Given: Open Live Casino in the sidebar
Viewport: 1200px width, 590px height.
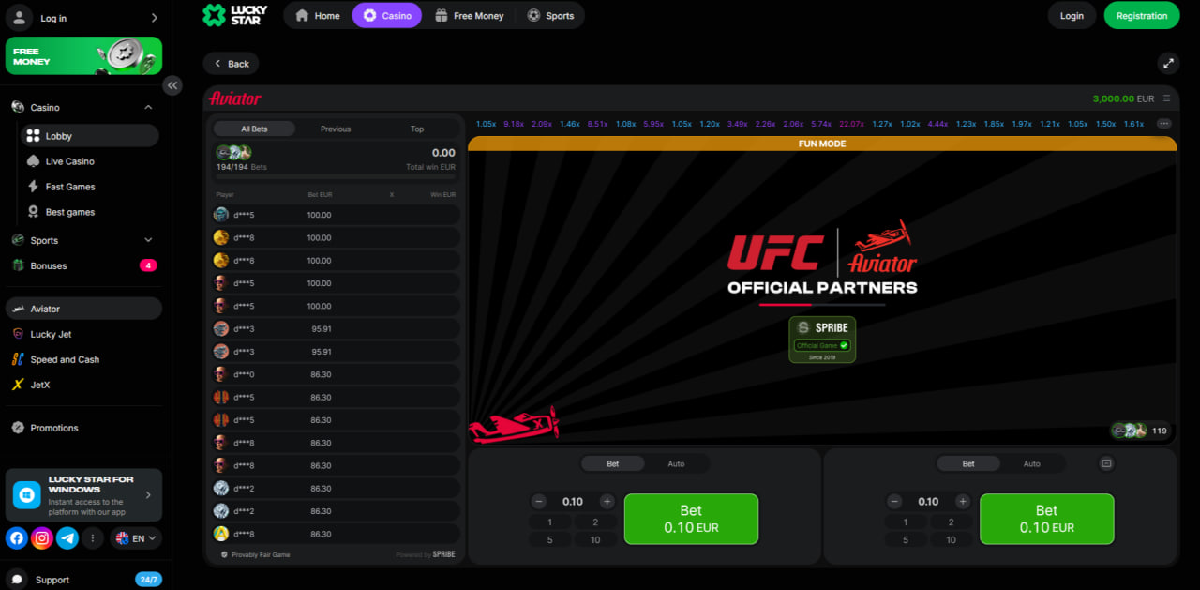Looking at the screenshot, I should point(70,161).
